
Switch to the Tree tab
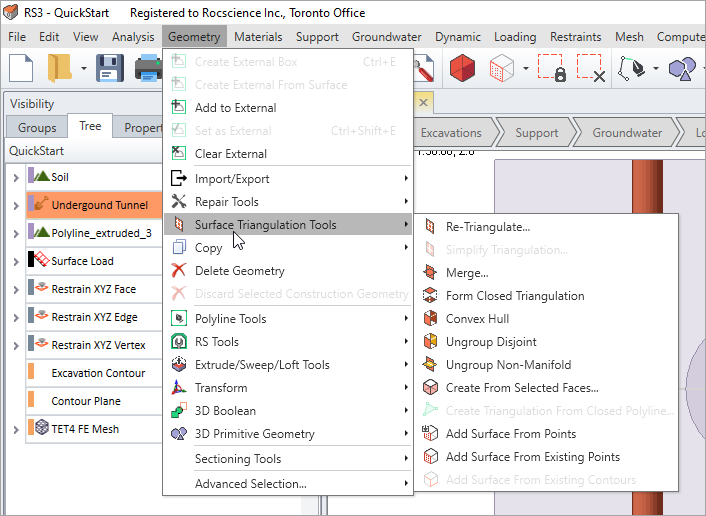tap(90, 126)
